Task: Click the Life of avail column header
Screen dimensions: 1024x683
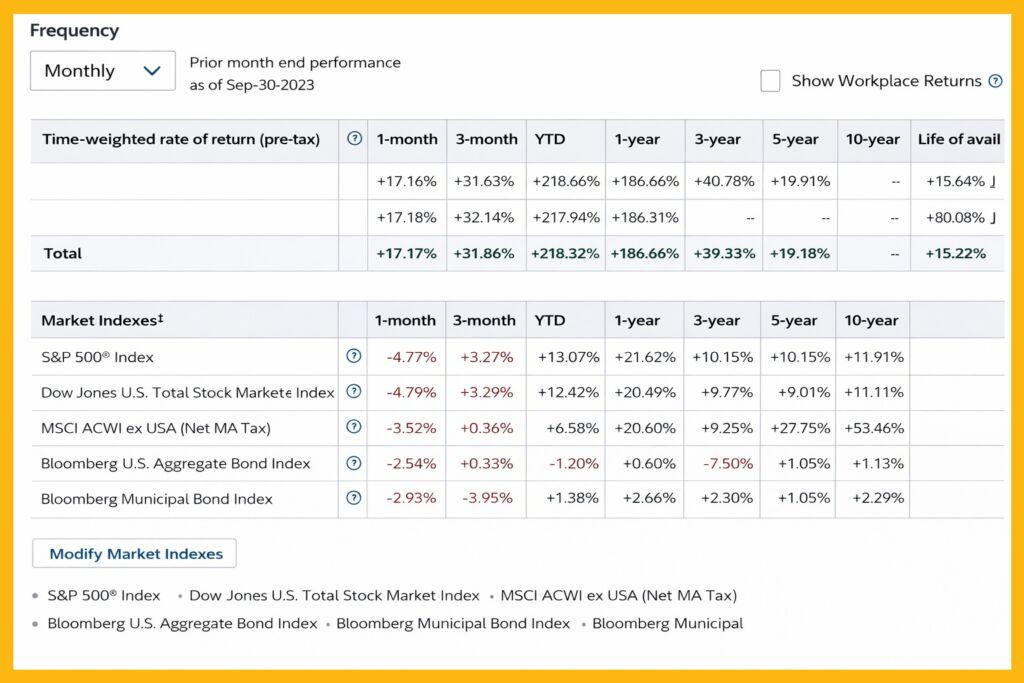Action: coord(959,139)
